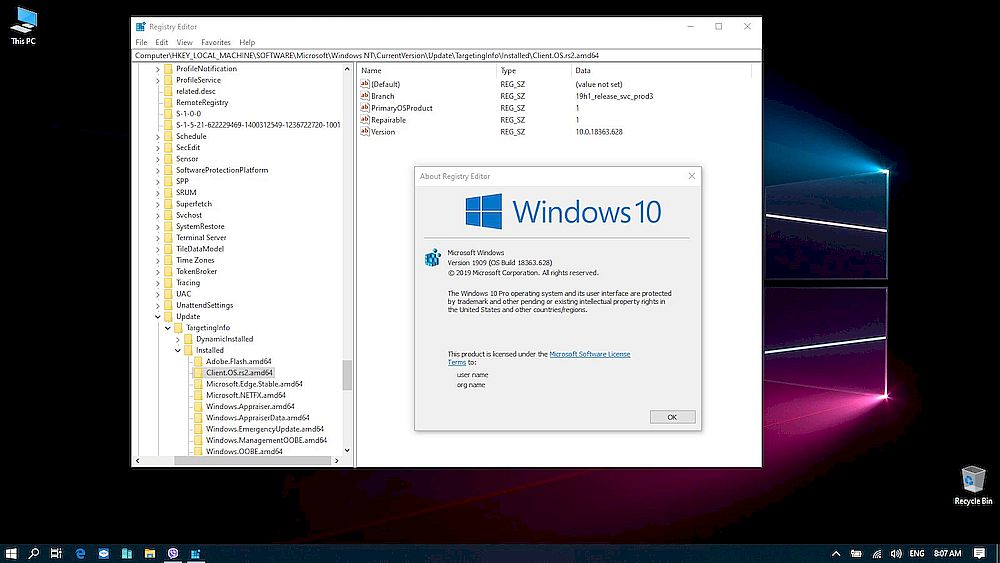Click the ENG language indicator
Image resolution: width=1000 pixels, height=563 pixels.
[x=917, y=553]
